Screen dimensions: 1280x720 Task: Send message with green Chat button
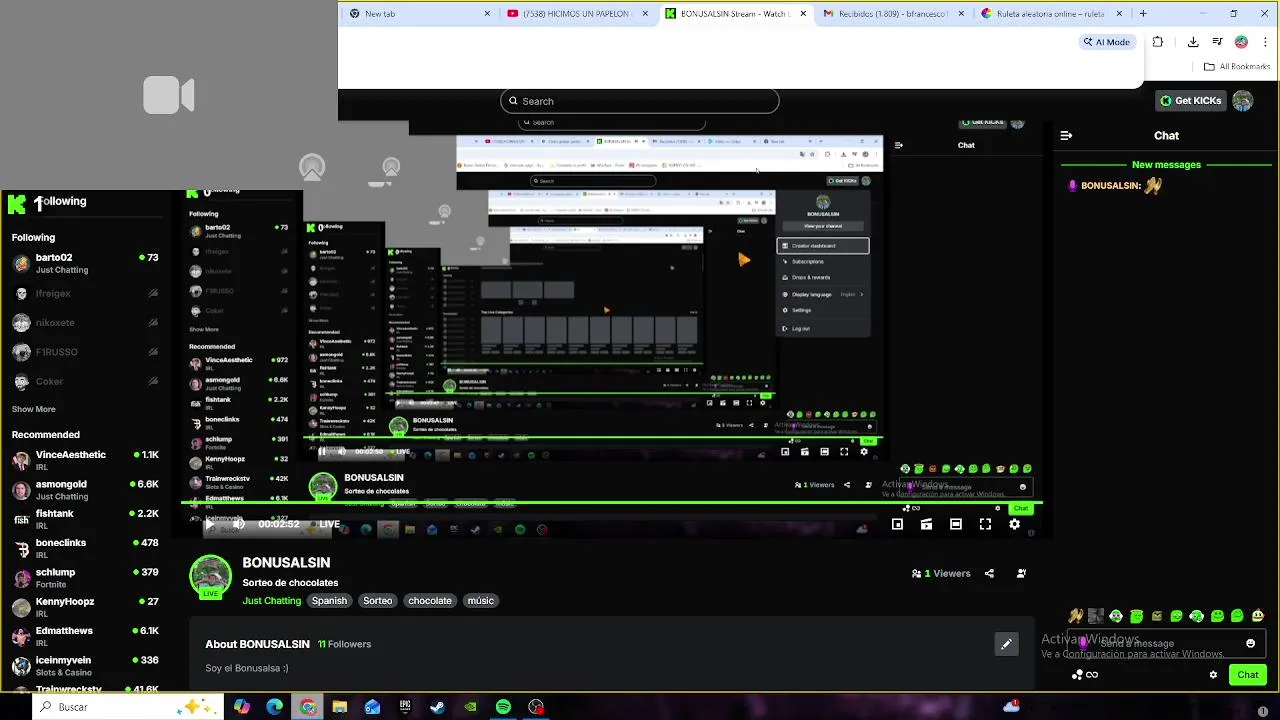(1247, 675)
